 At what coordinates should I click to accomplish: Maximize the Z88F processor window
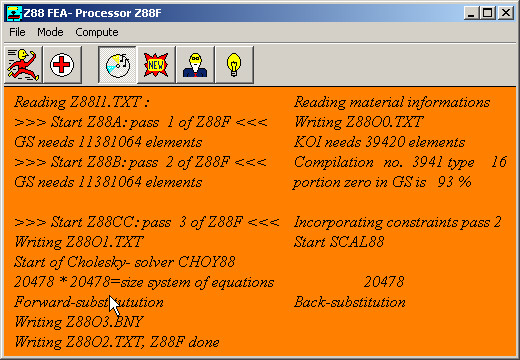click(487, 13)
